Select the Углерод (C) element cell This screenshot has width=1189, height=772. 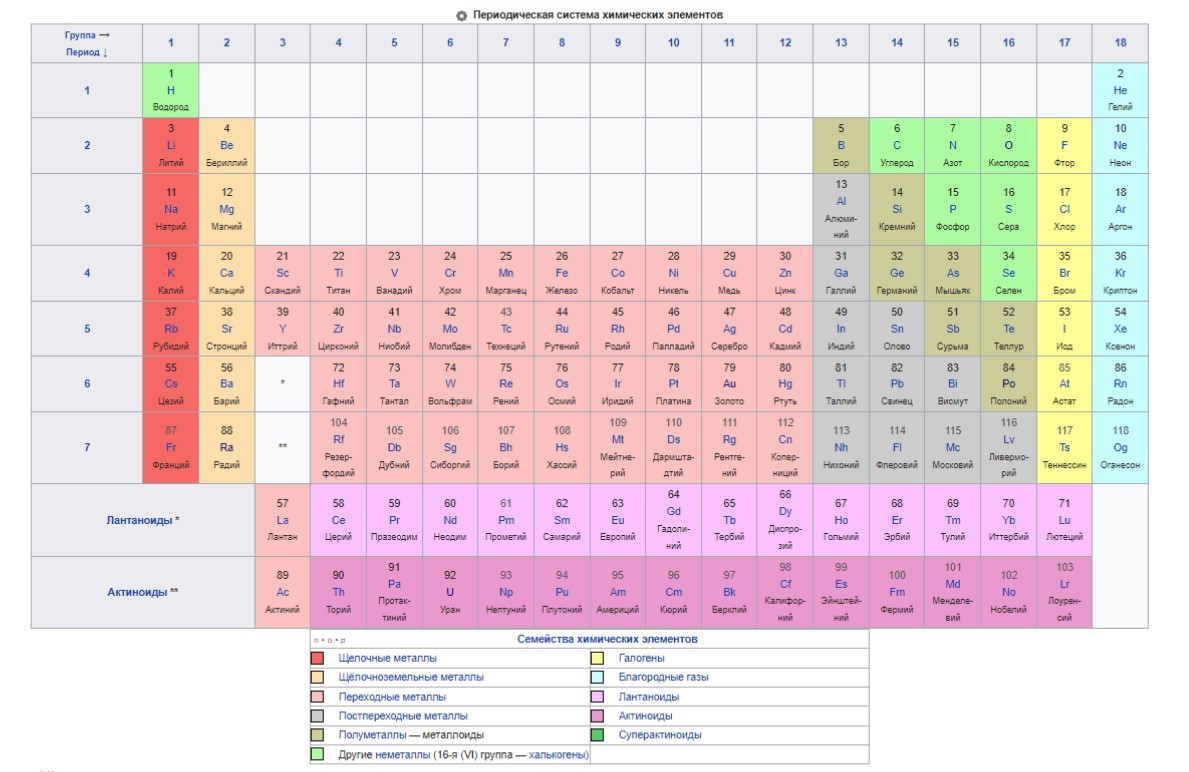pos(897,145)
